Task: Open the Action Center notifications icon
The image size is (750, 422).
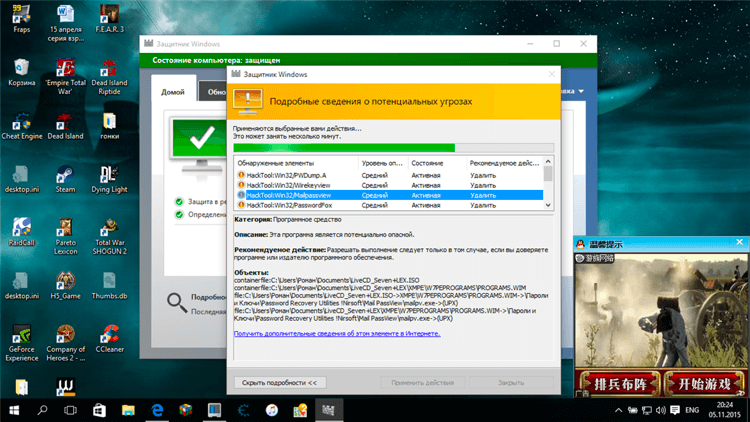Action: pos(675,410)
